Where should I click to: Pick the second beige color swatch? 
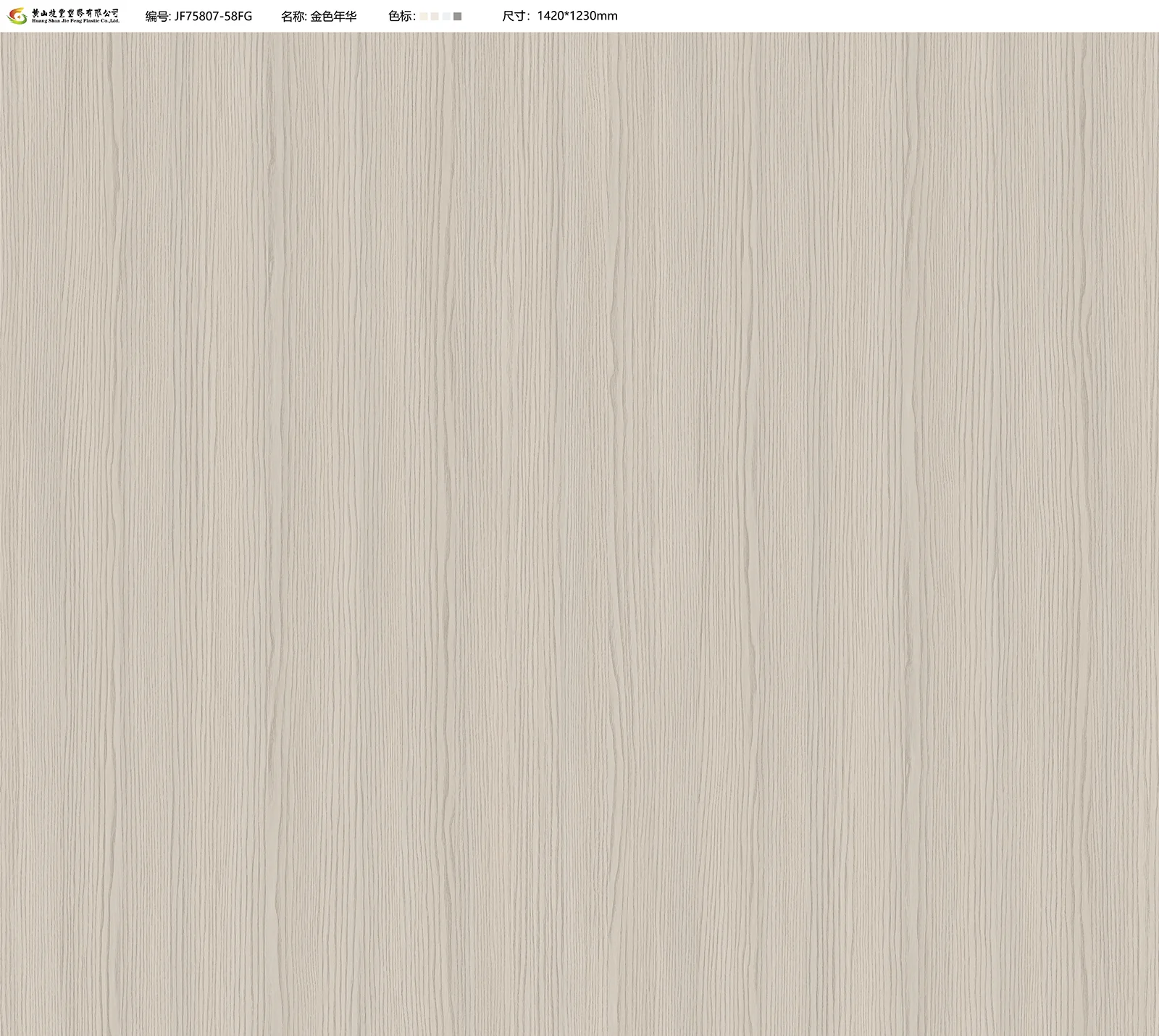coord(435,16)
